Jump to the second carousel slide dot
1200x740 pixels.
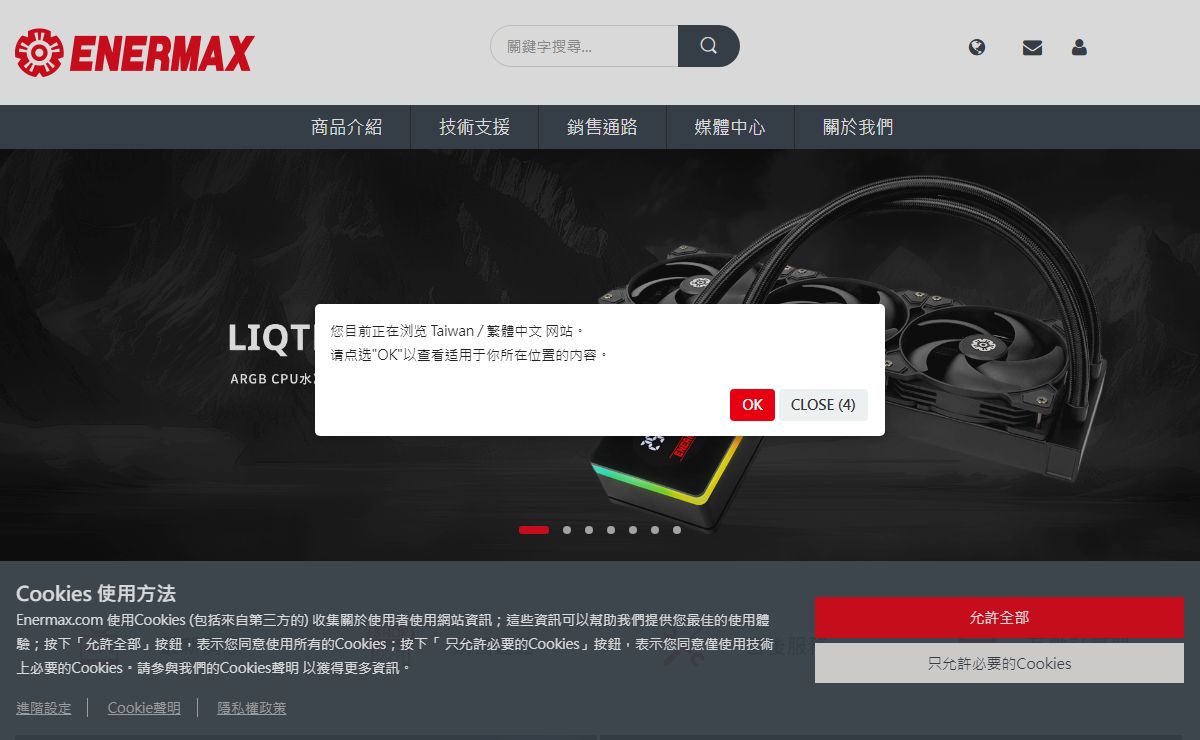(x=567, y=530)
